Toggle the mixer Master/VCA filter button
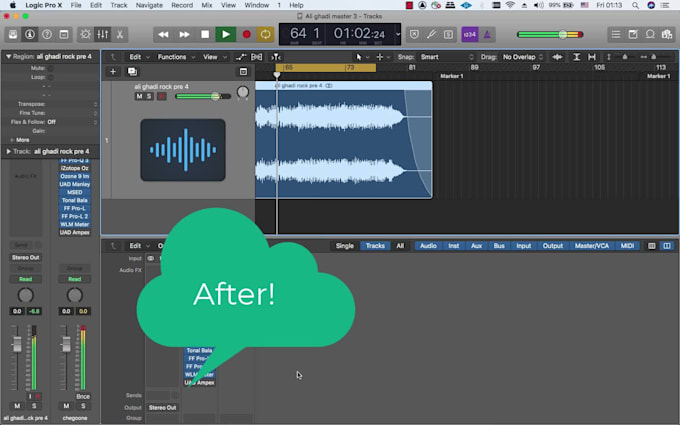This screenshot has height=425, width=680. tap(592, 246)
